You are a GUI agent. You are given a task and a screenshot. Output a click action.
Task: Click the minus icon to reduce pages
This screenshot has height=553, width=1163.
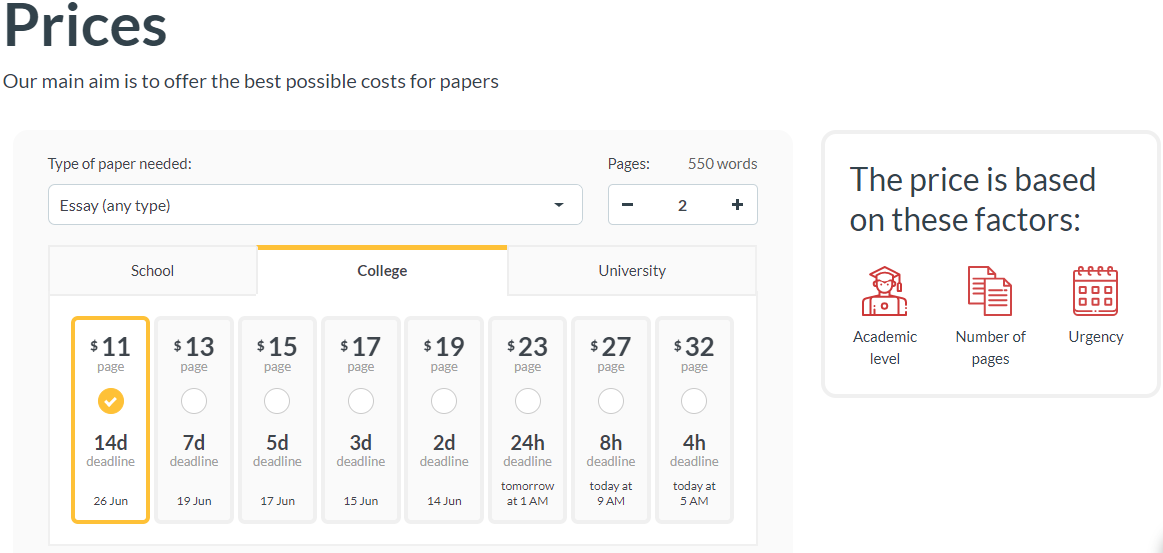coord(628,205)
